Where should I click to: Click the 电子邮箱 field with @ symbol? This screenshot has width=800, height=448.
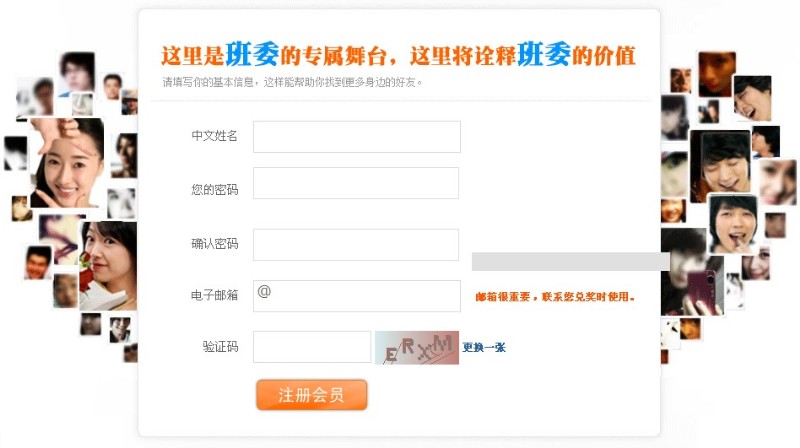tap(357, 296)
